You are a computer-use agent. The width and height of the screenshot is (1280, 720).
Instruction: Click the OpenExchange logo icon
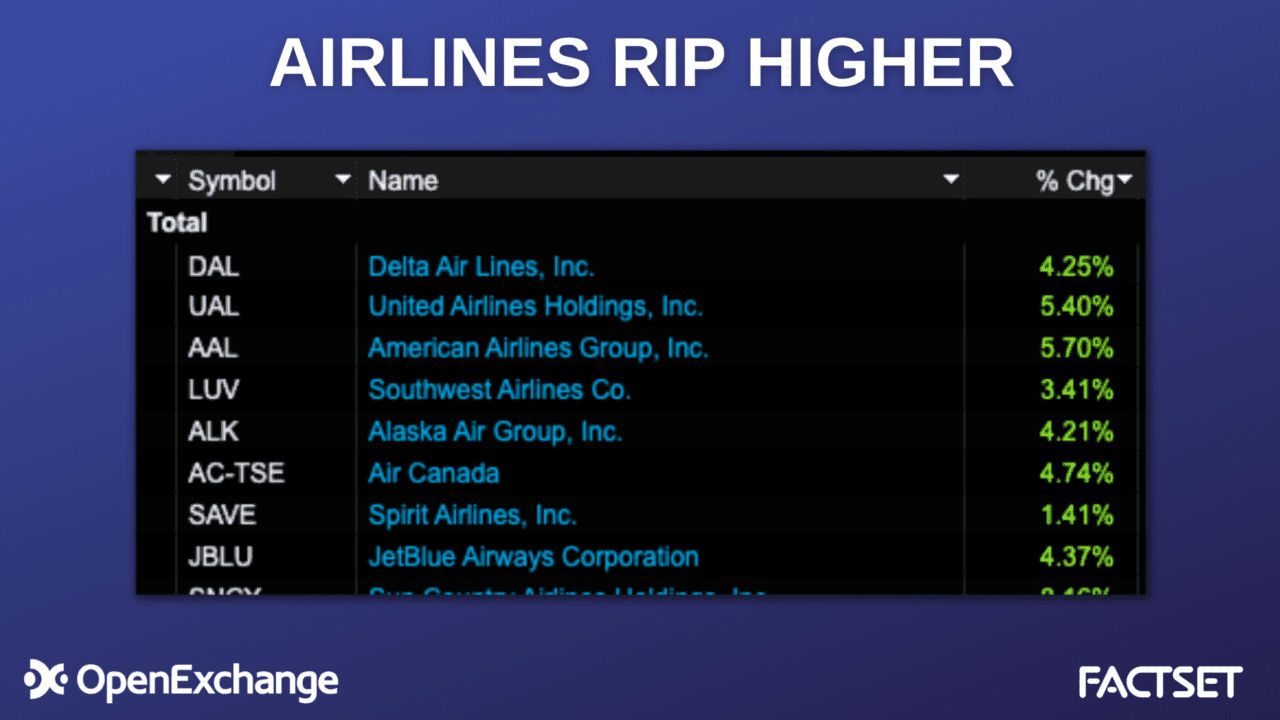tap(45, 679)
